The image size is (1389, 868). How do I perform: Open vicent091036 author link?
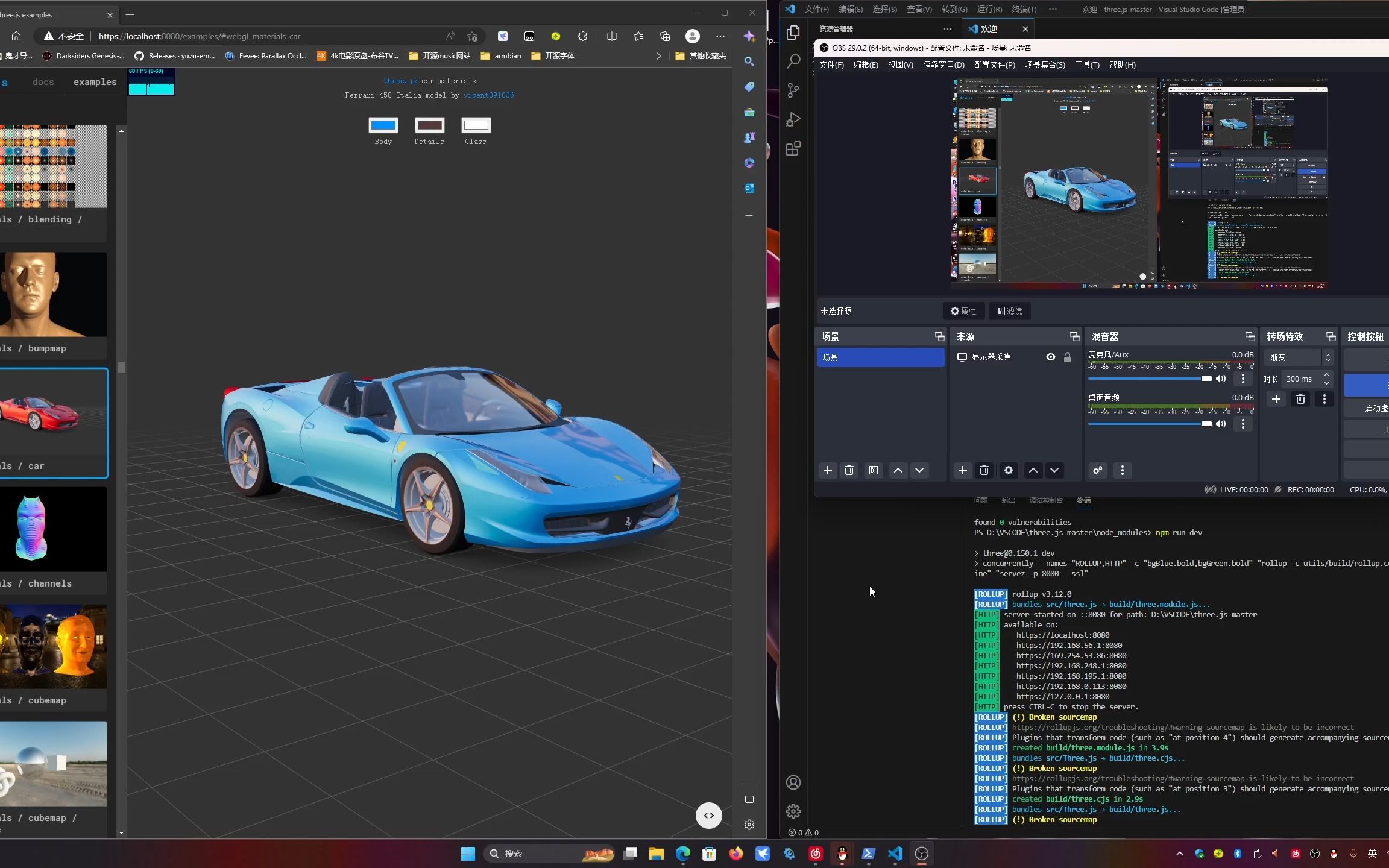[x=488, y=95]
